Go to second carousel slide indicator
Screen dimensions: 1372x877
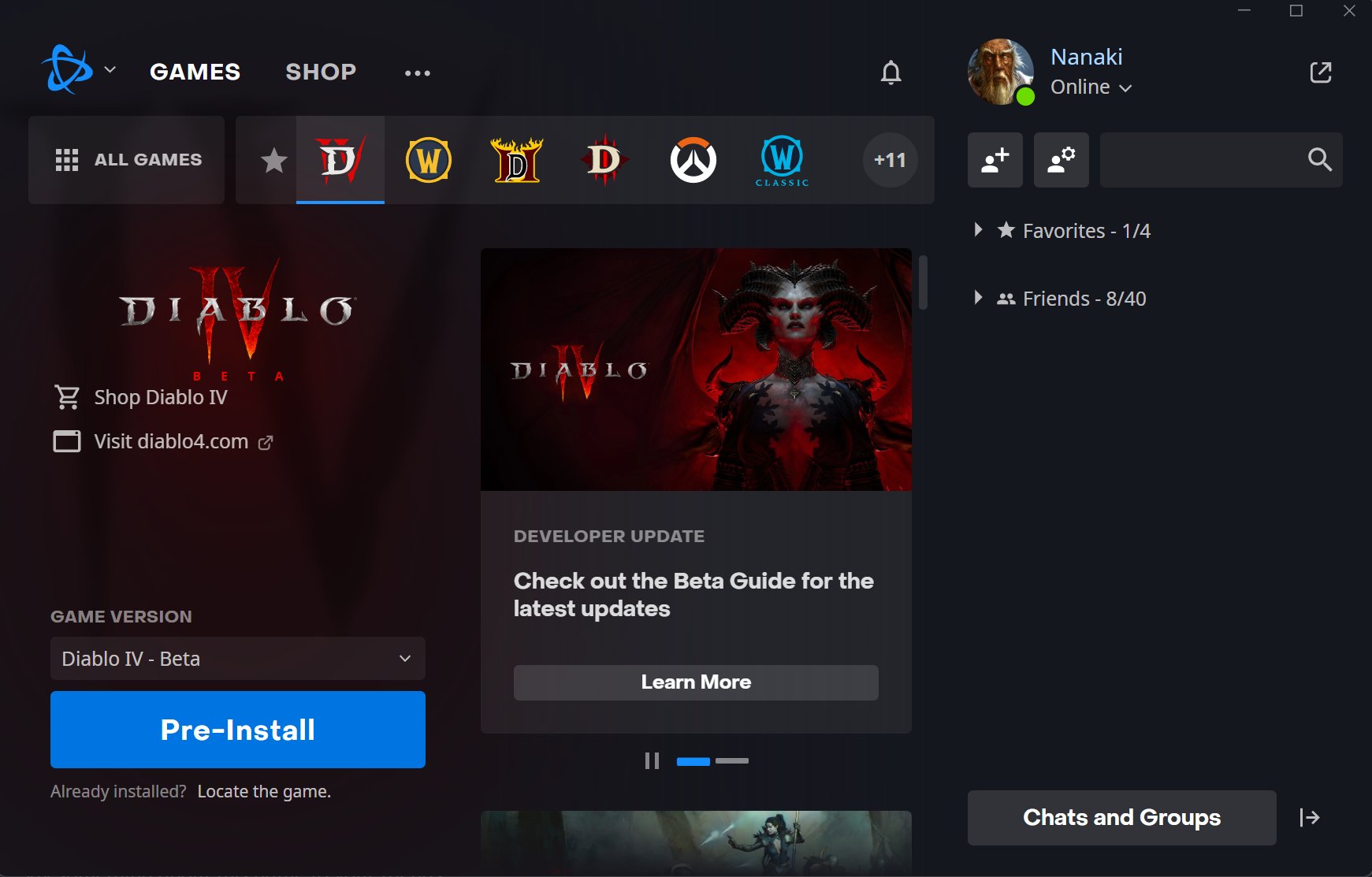pos(732,761)
